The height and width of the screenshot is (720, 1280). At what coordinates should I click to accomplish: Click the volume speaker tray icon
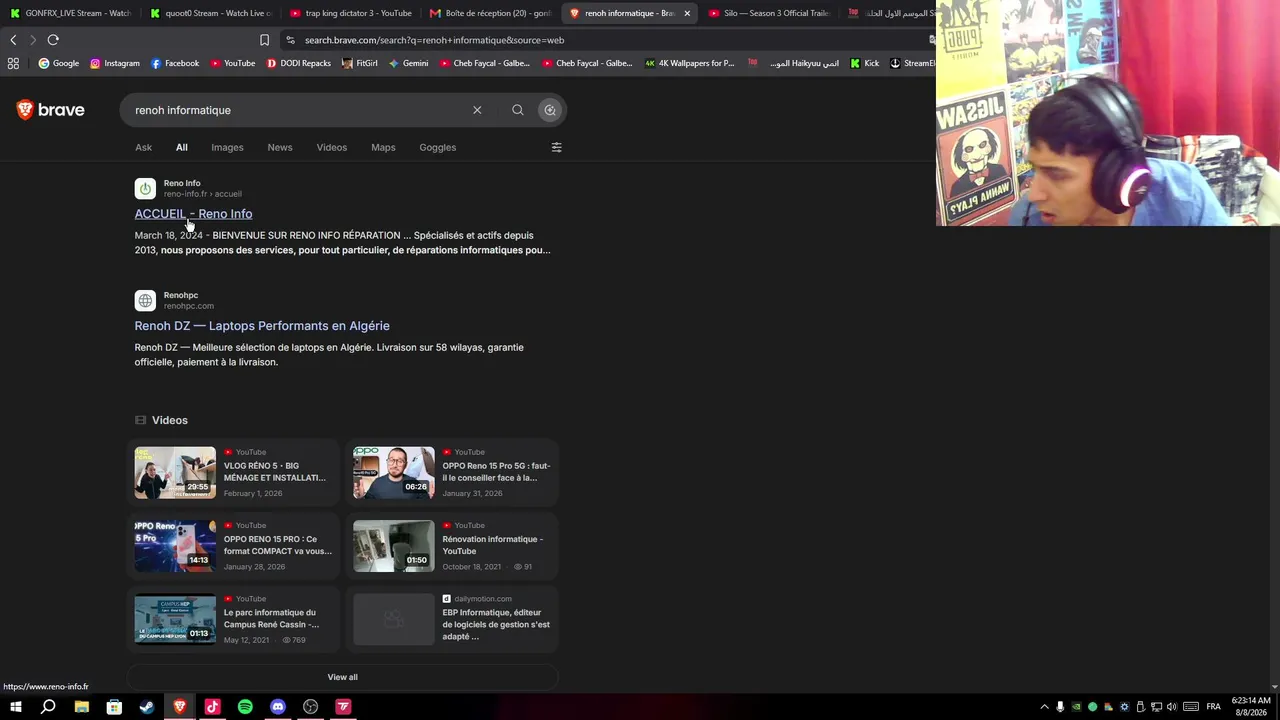[x=1172, y=707]
